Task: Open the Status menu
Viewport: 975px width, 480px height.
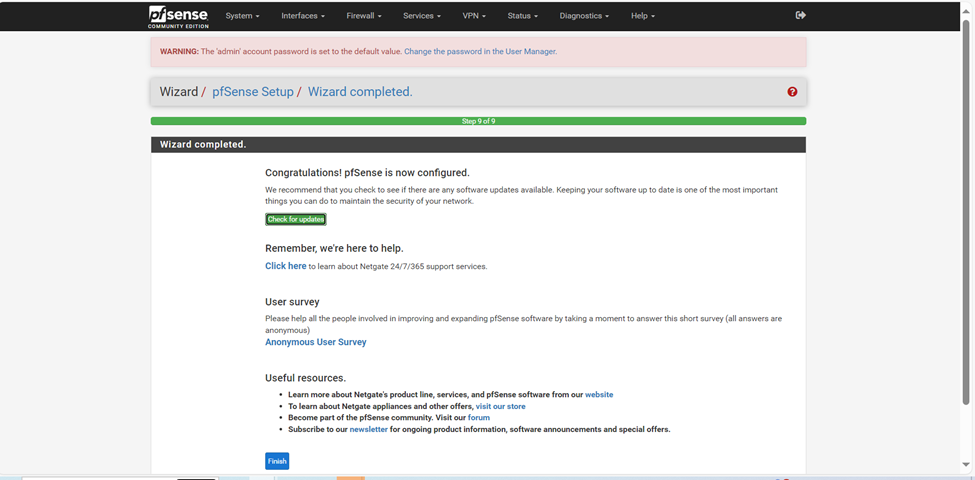Action: [x=522, y=16]
